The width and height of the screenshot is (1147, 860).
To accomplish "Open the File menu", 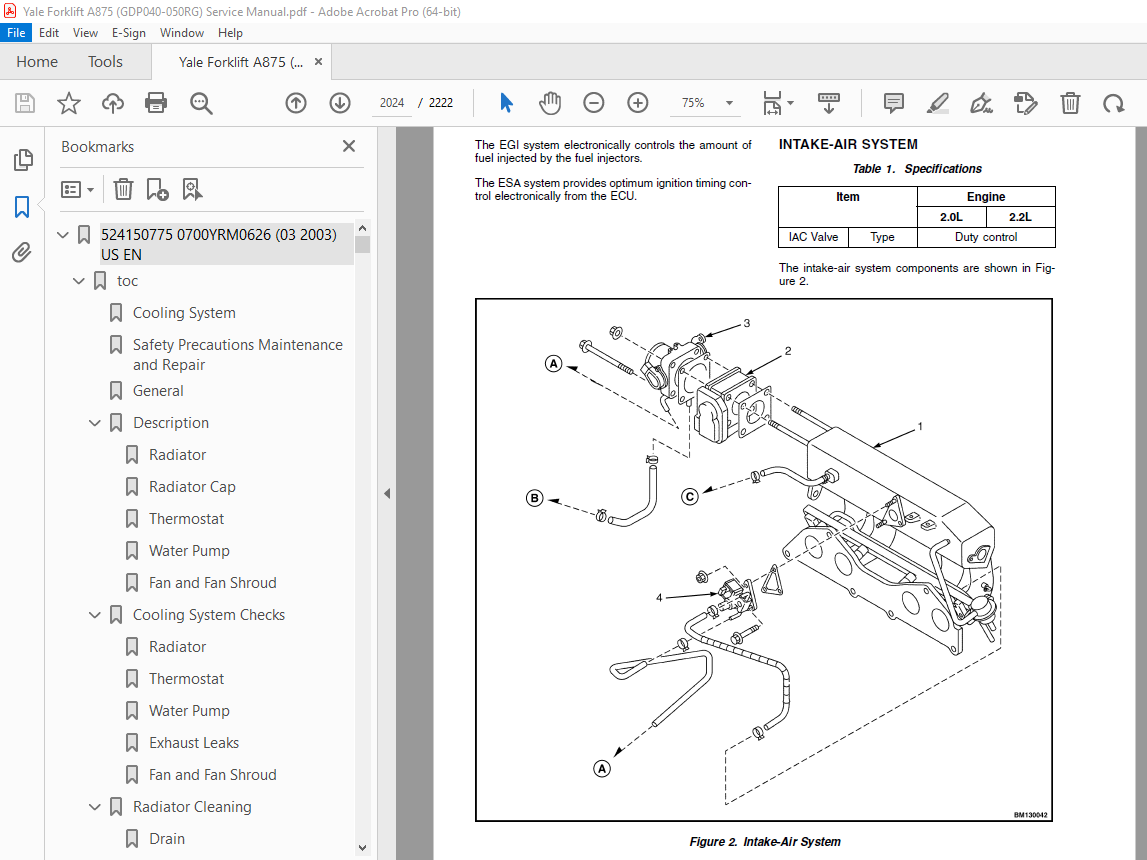I will point(16,33).
